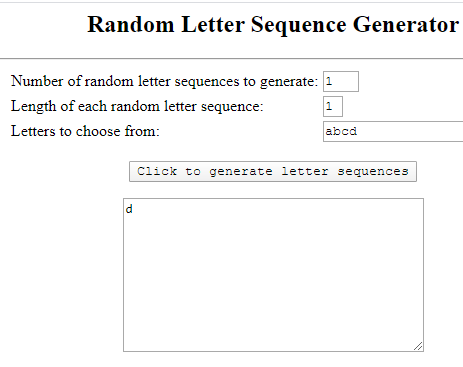Click the word 'generate:' in the first label
The image size is (463, 367).
(289, 82)
